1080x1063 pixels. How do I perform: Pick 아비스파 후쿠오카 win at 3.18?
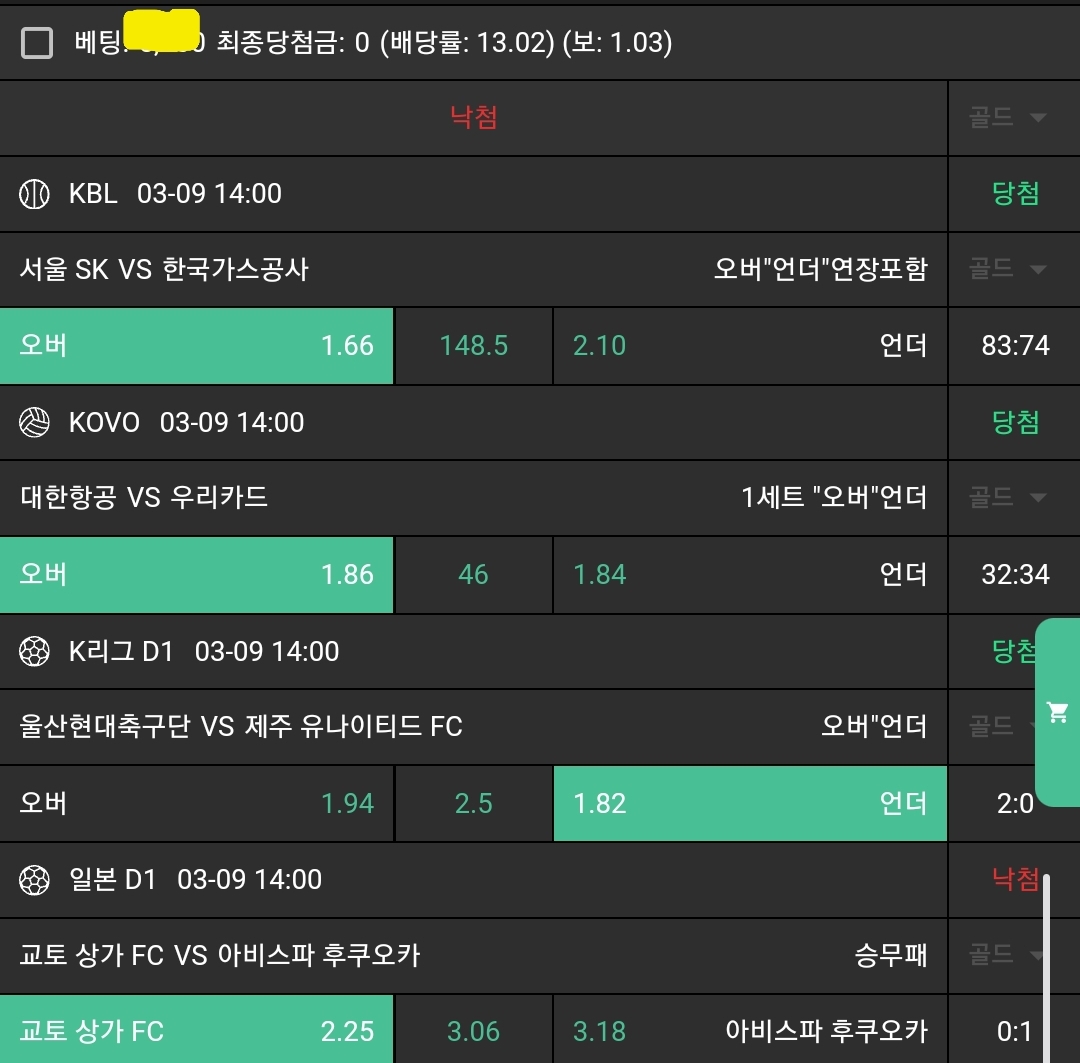750,1031
